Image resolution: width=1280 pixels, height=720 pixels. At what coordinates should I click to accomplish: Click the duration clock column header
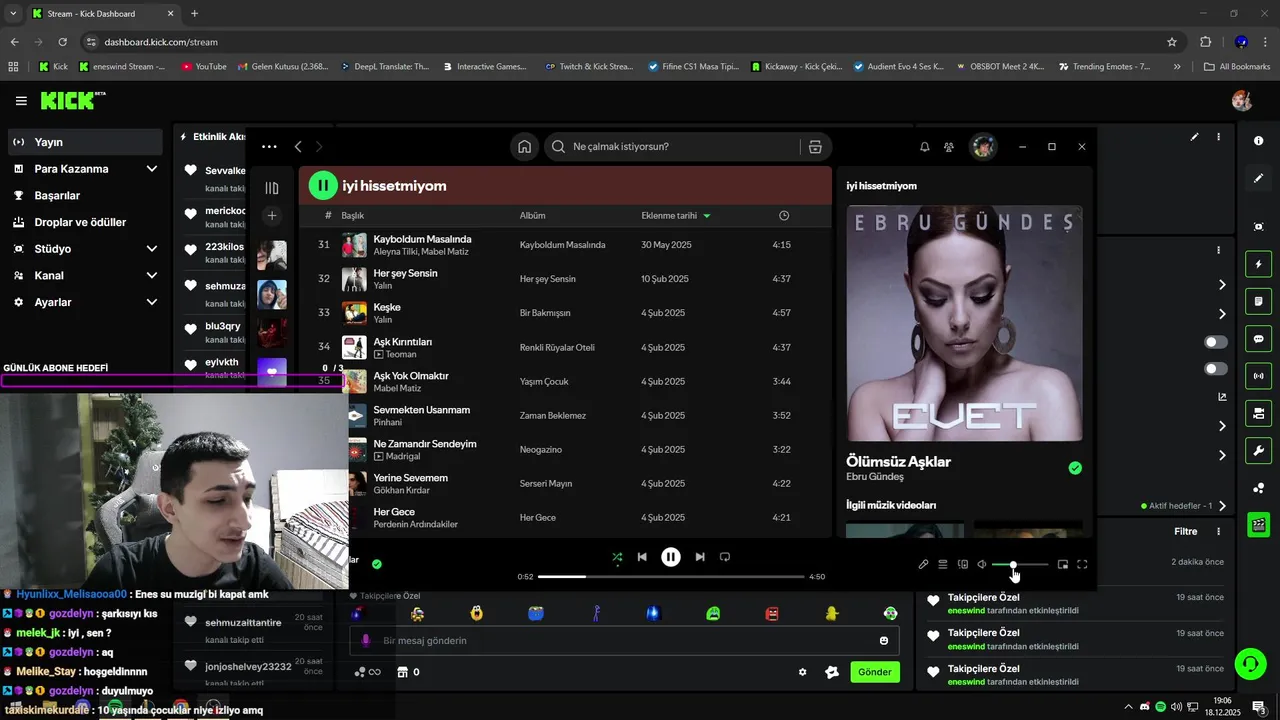pyautogui.click(x=784, y=216)
